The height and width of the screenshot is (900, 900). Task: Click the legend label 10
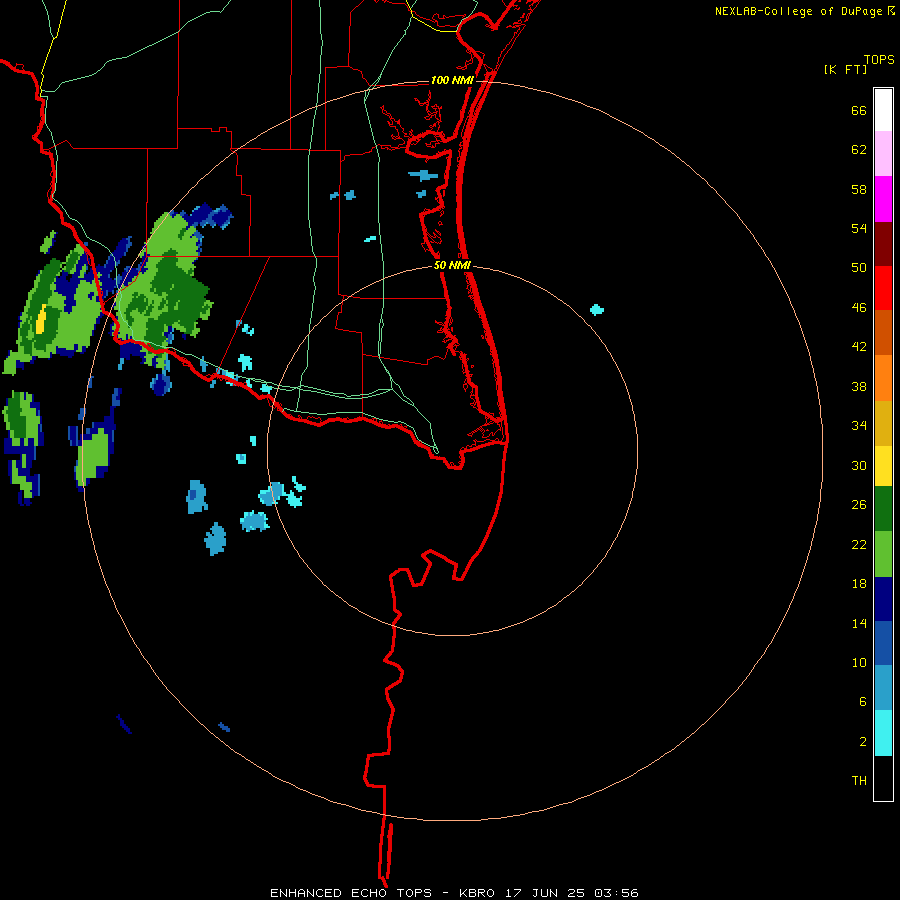coord(859,662)
